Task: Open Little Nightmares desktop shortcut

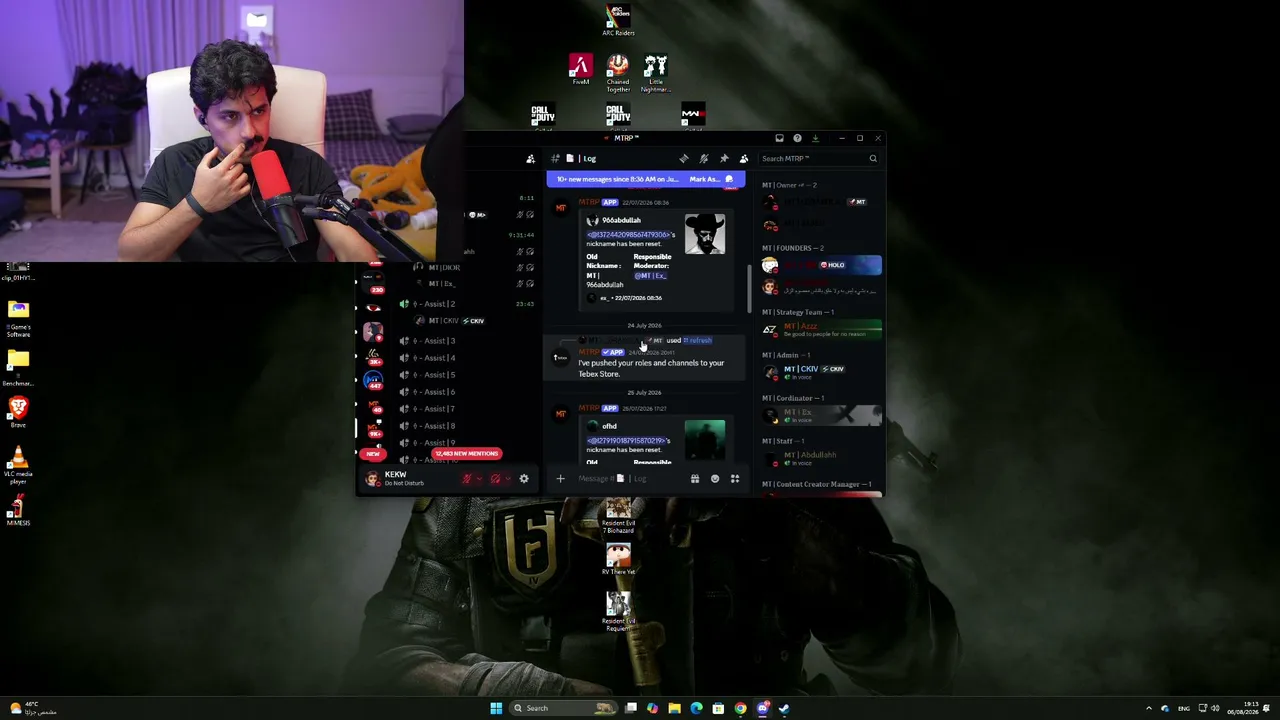Action: [655, 73]
